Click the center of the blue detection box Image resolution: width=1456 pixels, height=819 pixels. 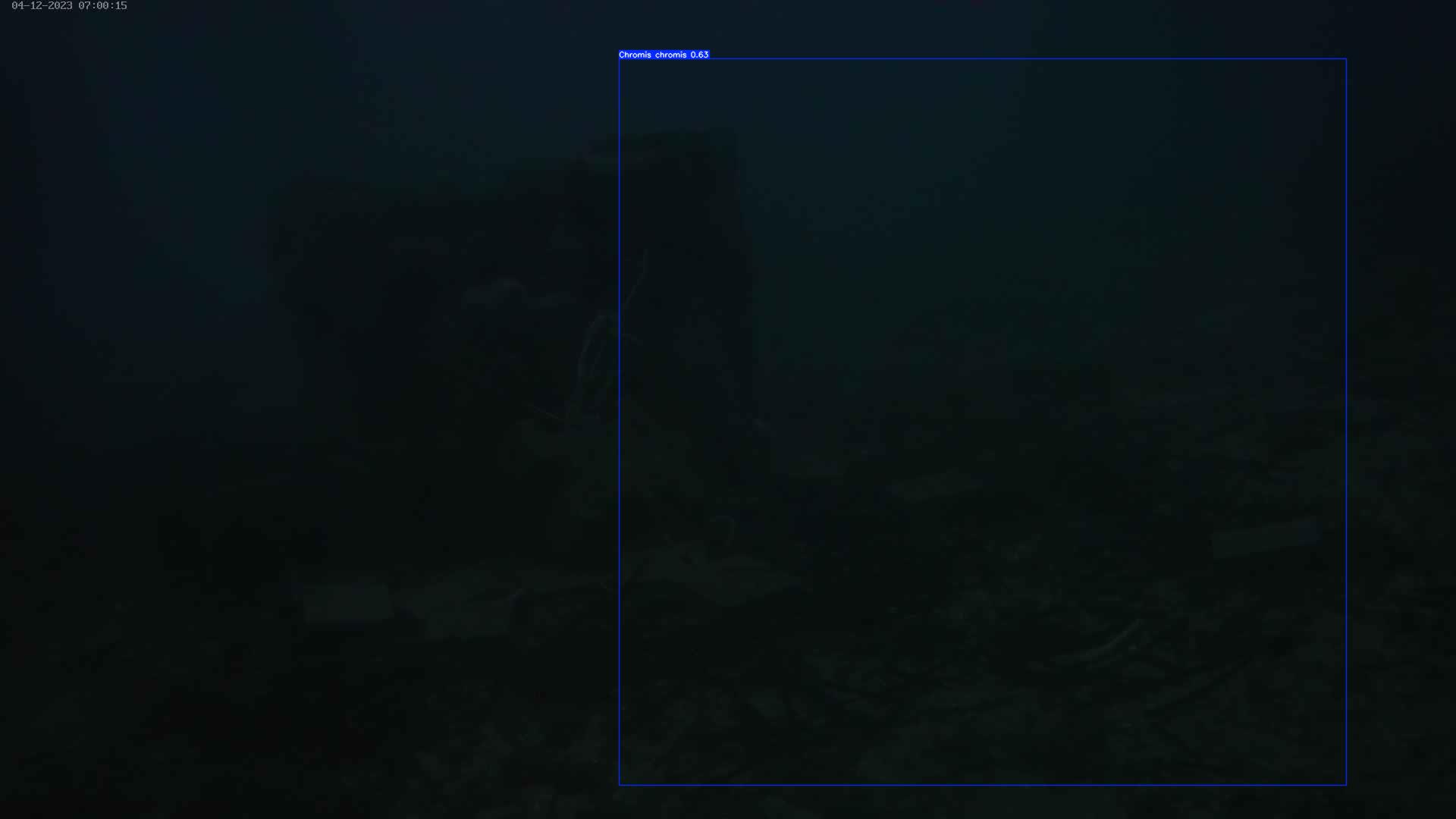tap(983, 422)
